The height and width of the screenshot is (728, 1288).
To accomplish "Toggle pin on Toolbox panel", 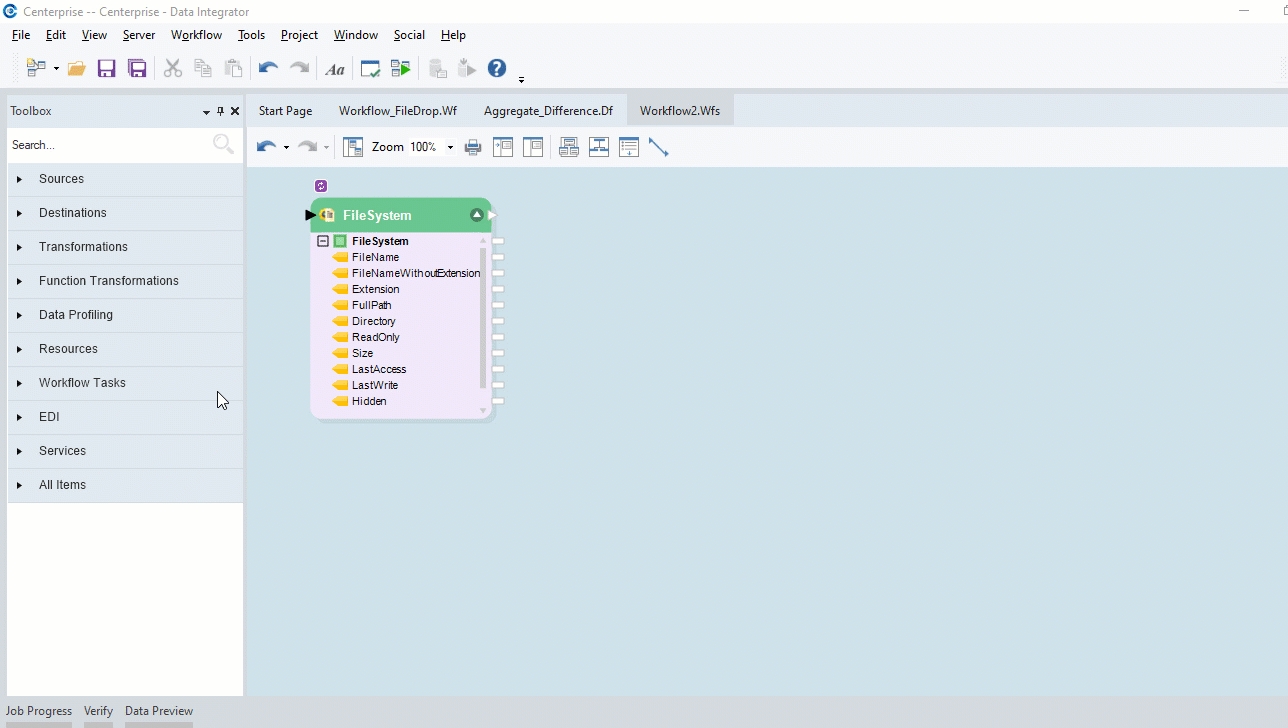I will click(x=221, y=111).
